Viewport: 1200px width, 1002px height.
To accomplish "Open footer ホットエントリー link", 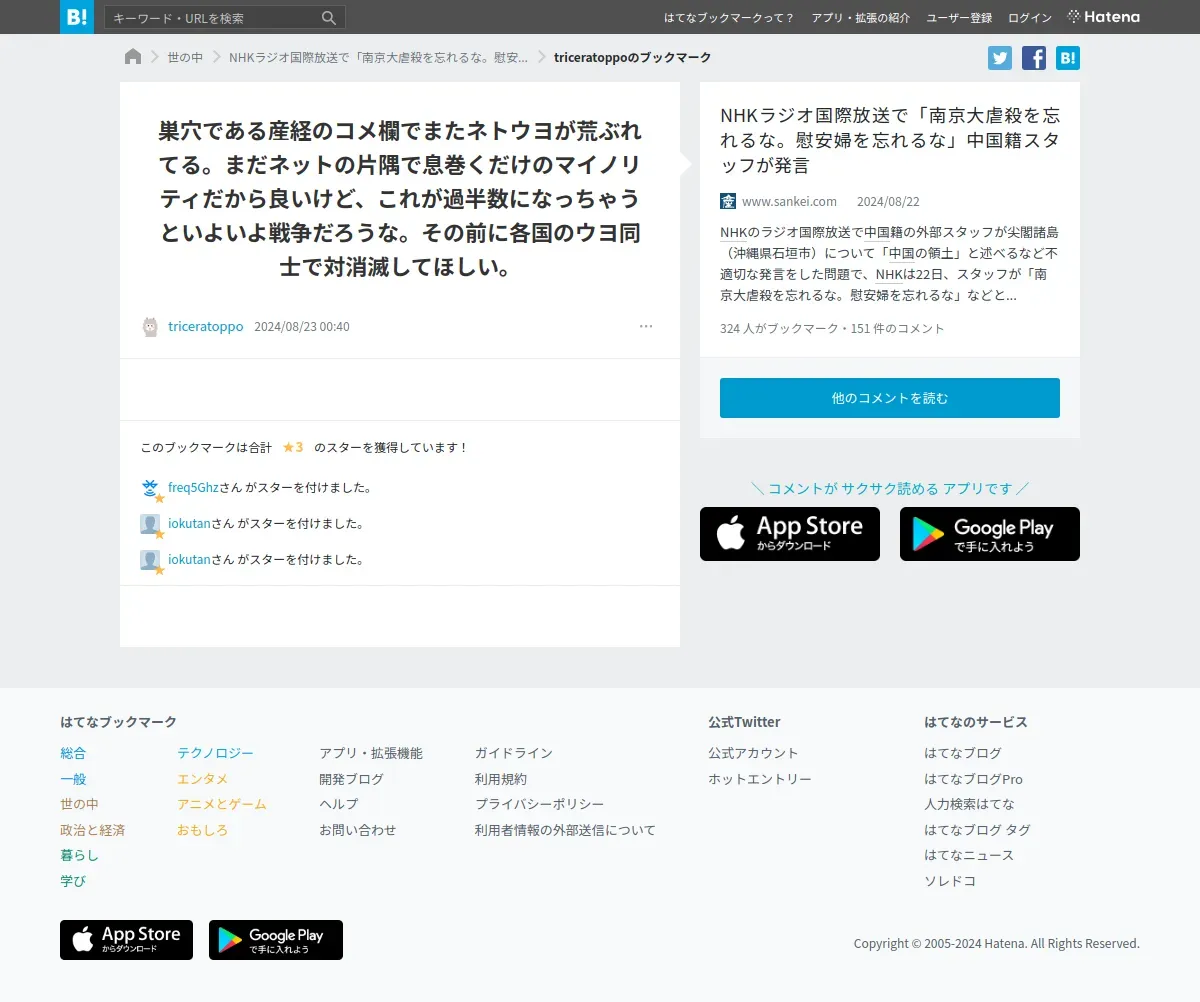I will [x=760, y=779].
